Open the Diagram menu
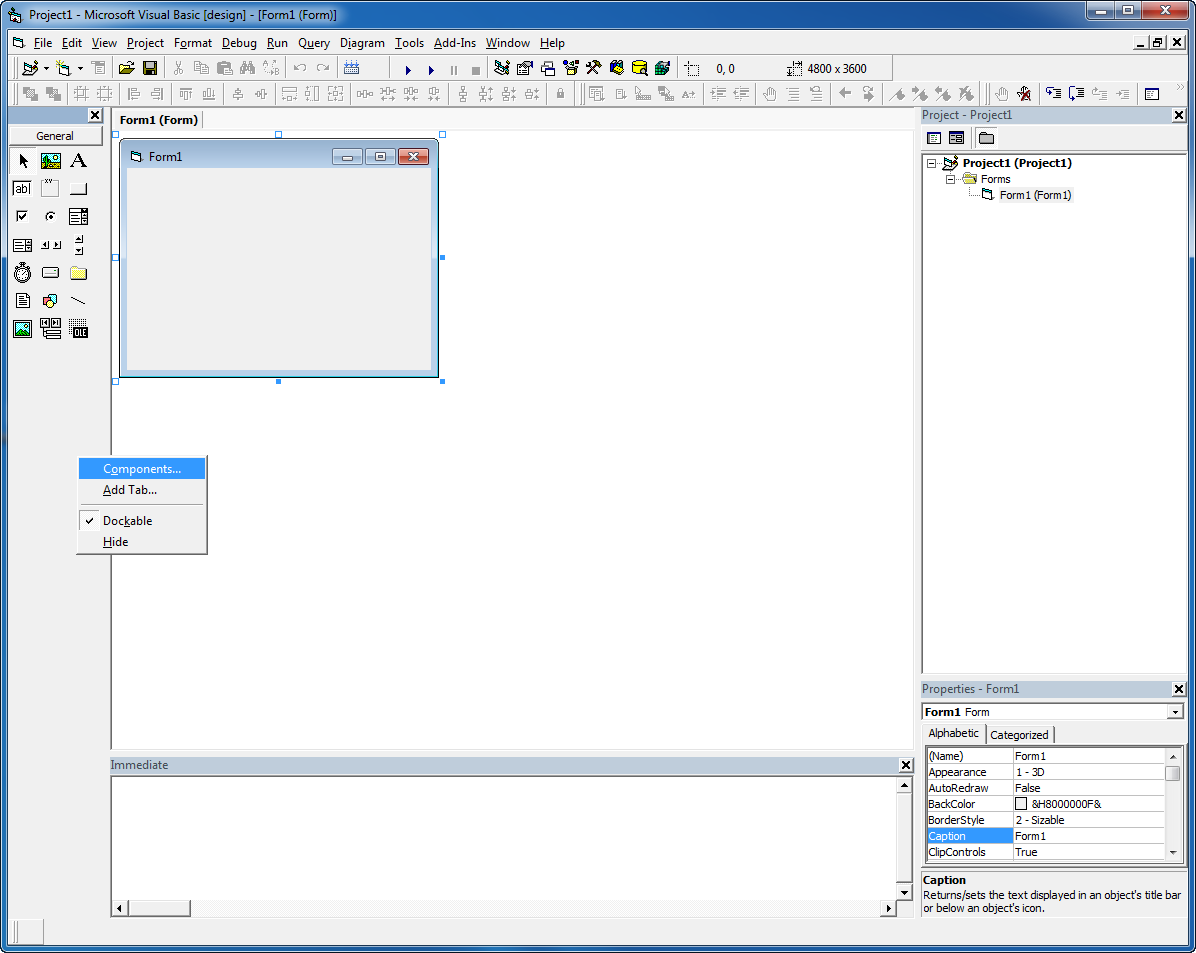Image resolution: width=1196 pixels, height=953 pixels. [x=362, y=43]
